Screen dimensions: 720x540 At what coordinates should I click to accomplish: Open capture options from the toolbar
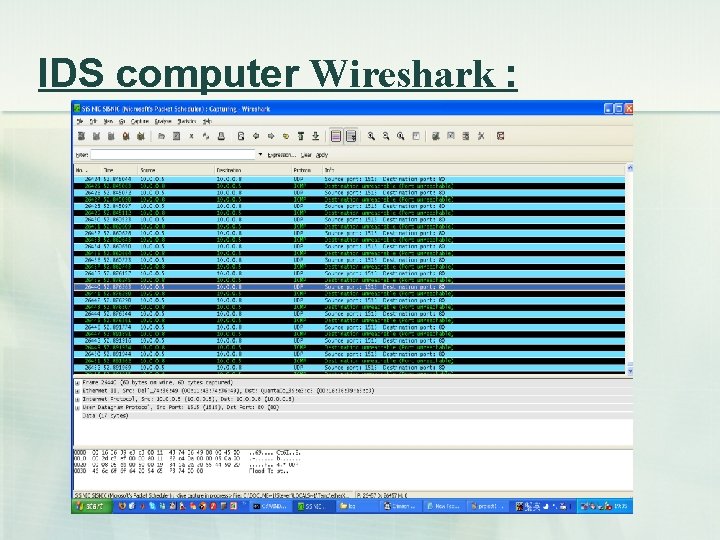[96, 136]
